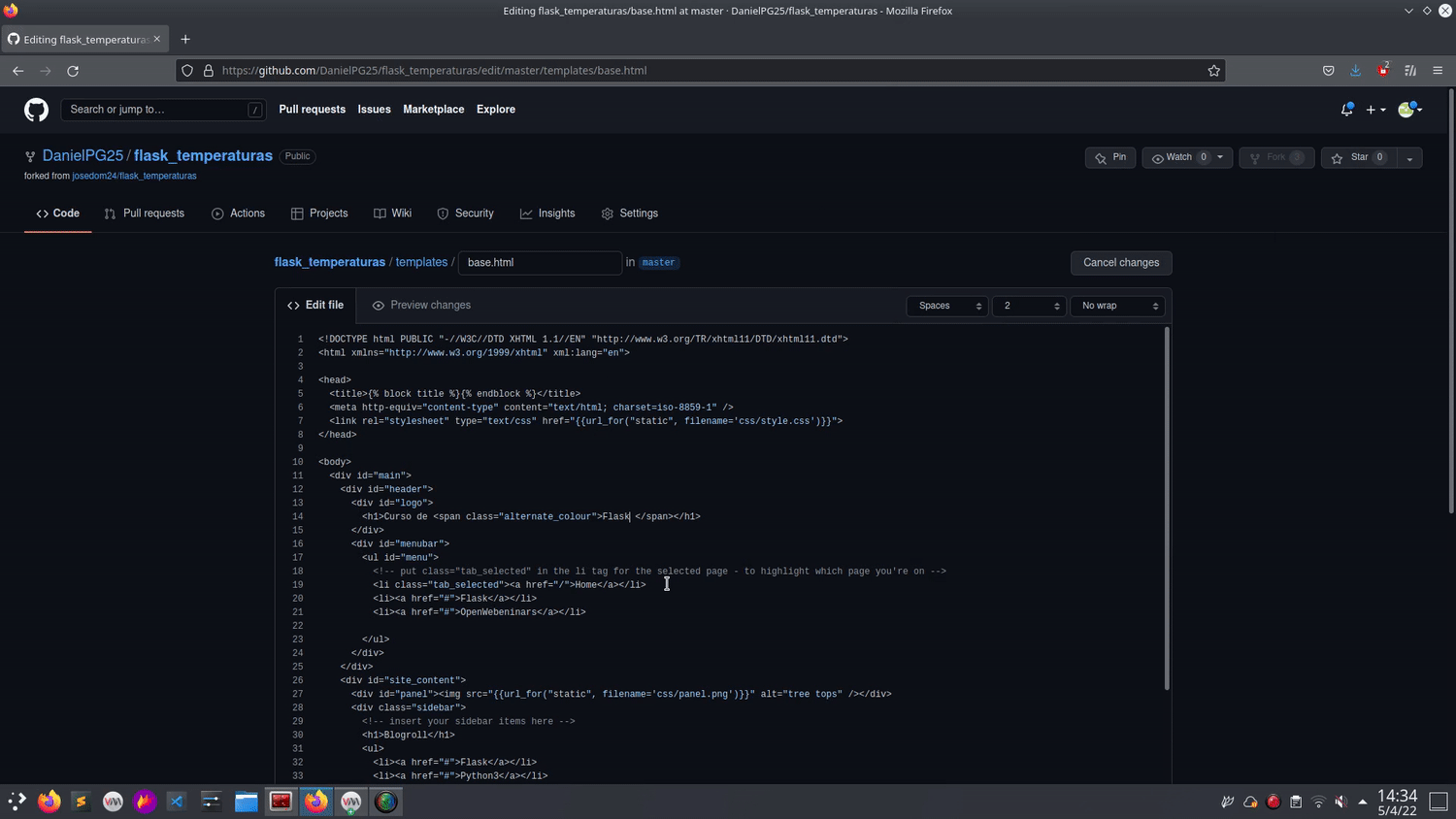Click the Pocket save icon in toolbar
This screenshot has height=819, width=1456.
(1328, 71)
